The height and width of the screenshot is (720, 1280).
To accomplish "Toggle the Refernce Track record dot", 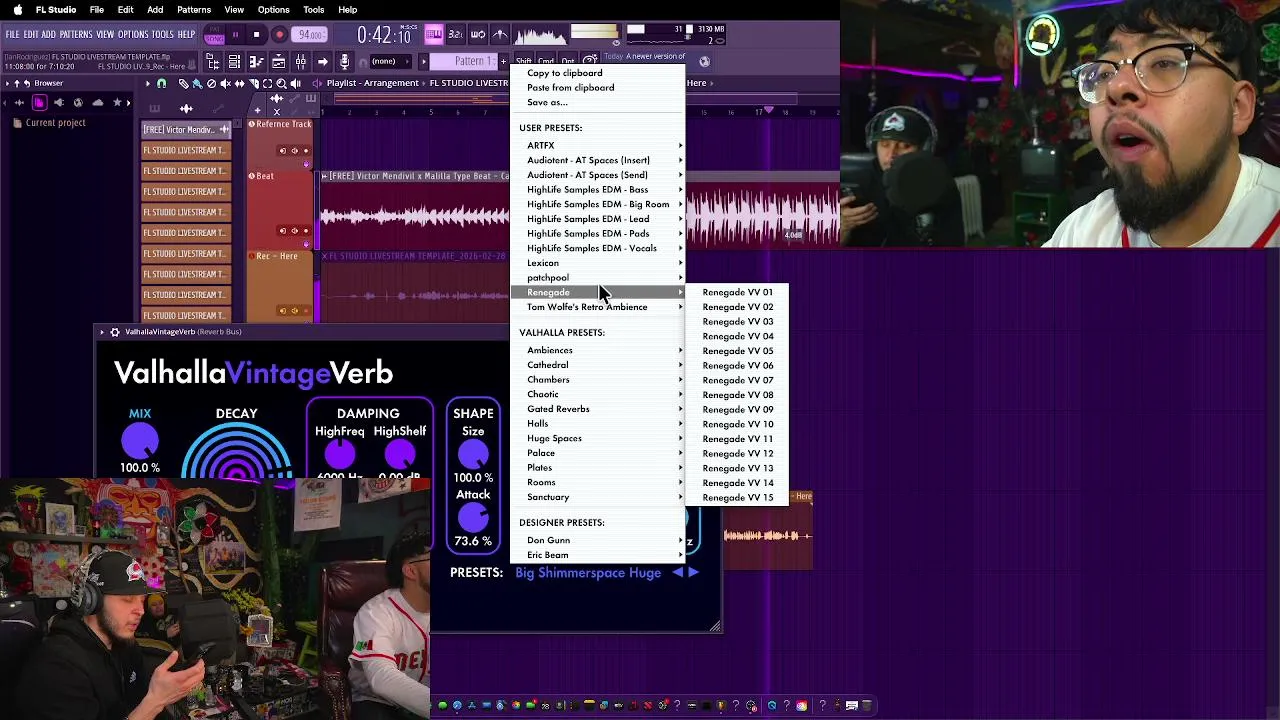I will click(x=306, y=151).
